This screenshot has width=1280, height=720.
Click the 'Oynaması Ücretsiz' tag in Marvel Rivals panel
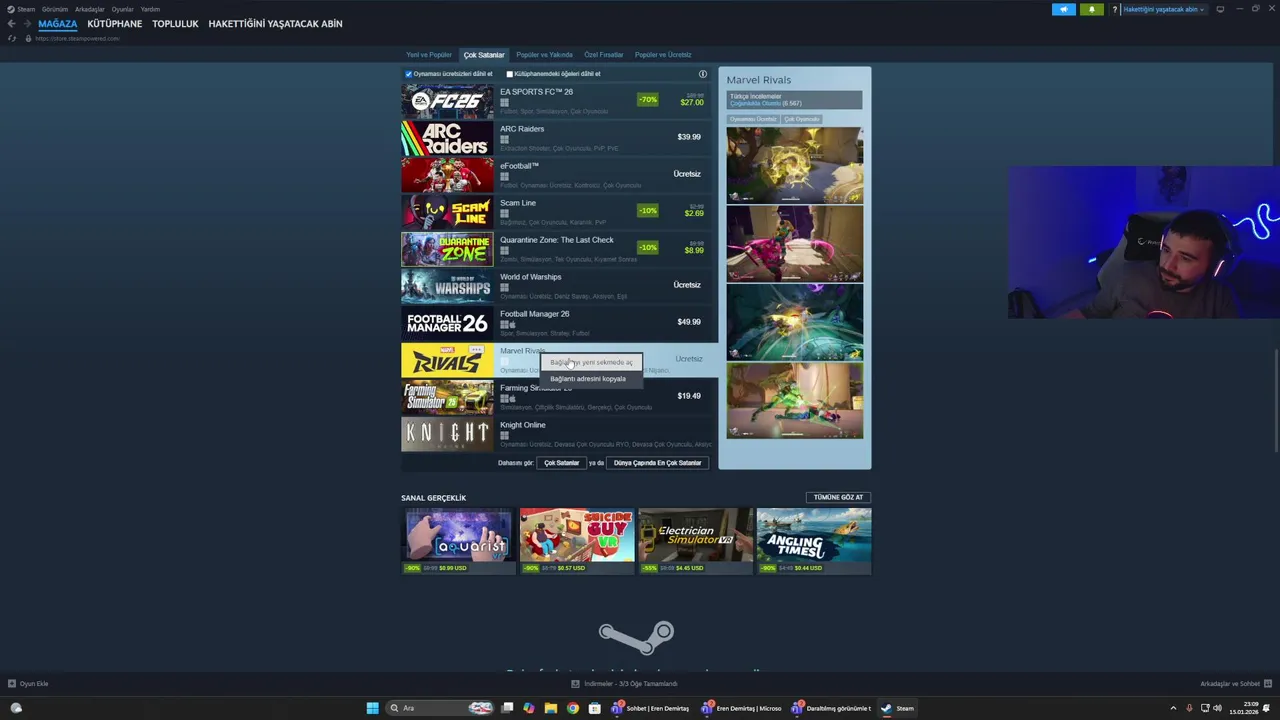click(x=753, y=119)
